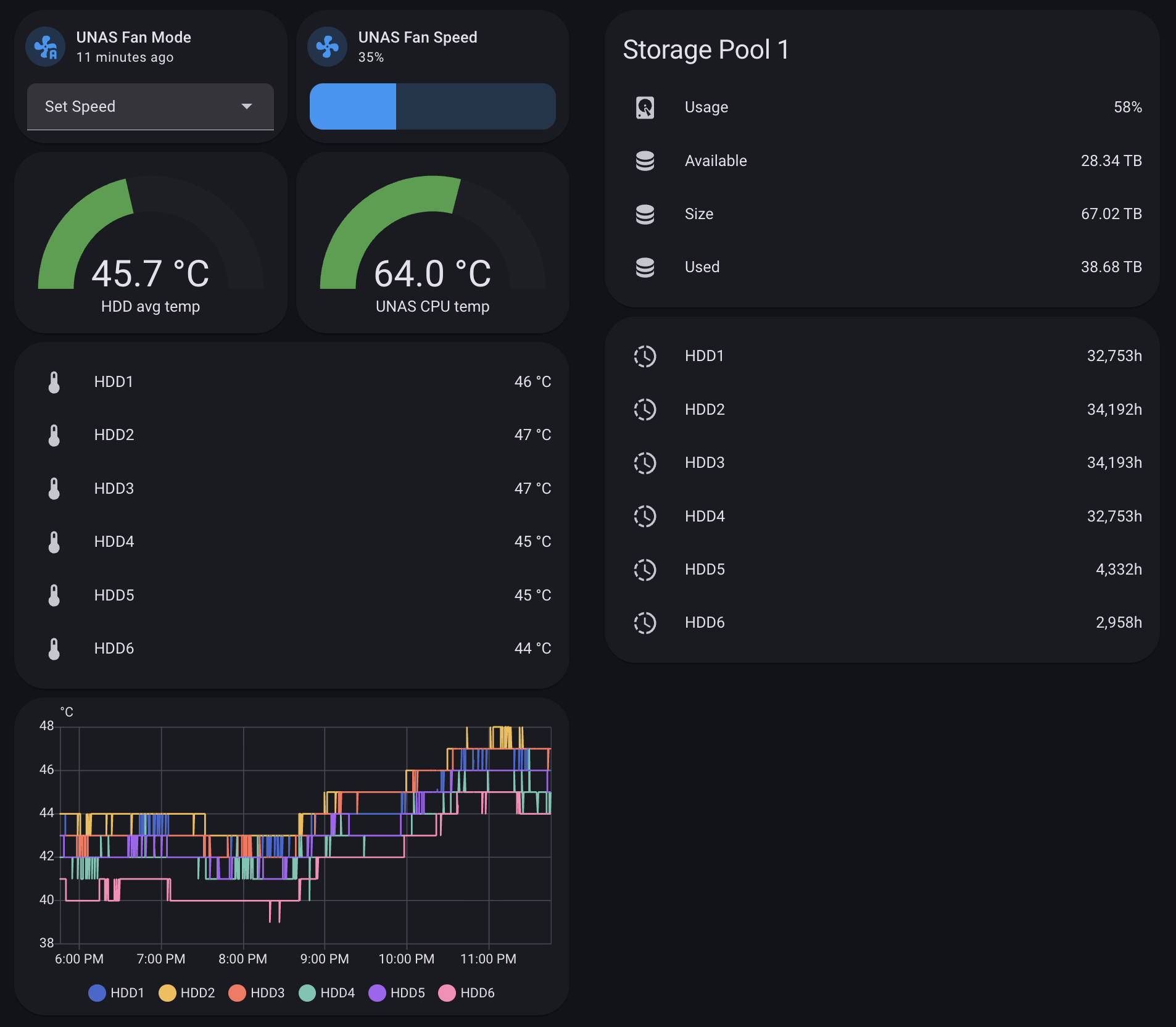Click the 11 minutes ago timestamp
Image resolution: width=1176 pixels, height=1027 pixels.
coord(125,57)
